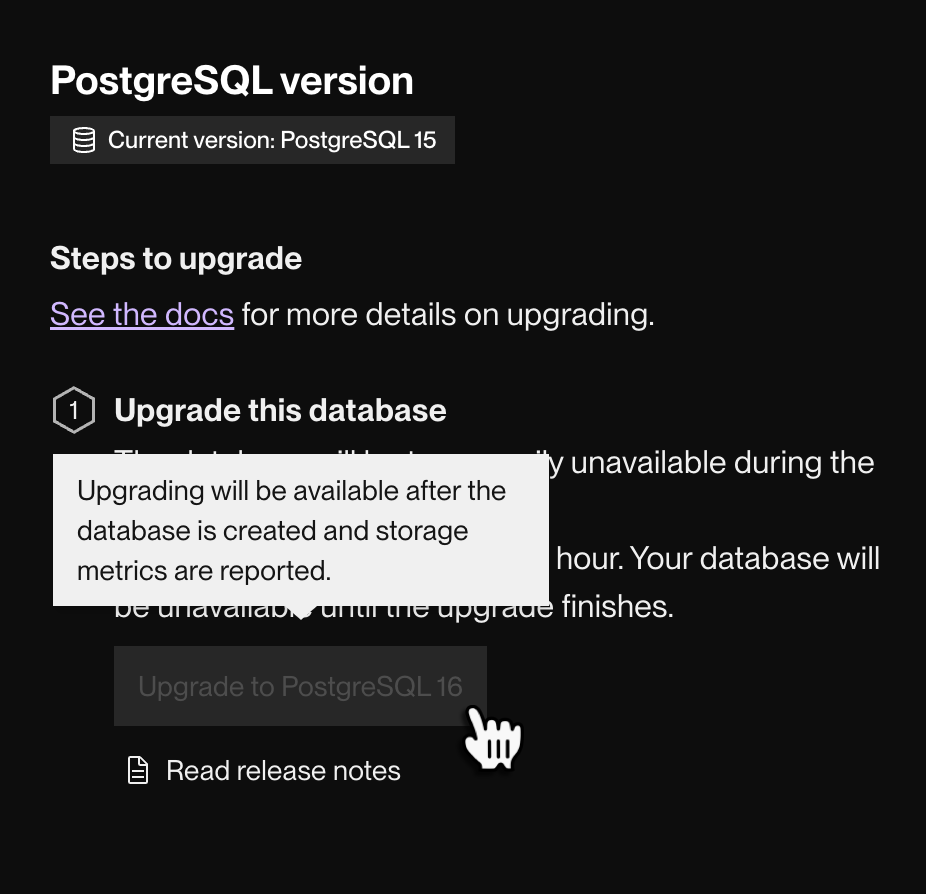Click the hexagonal numbered step indicator
The image size is (926, 894).
[x=74, y=409]
